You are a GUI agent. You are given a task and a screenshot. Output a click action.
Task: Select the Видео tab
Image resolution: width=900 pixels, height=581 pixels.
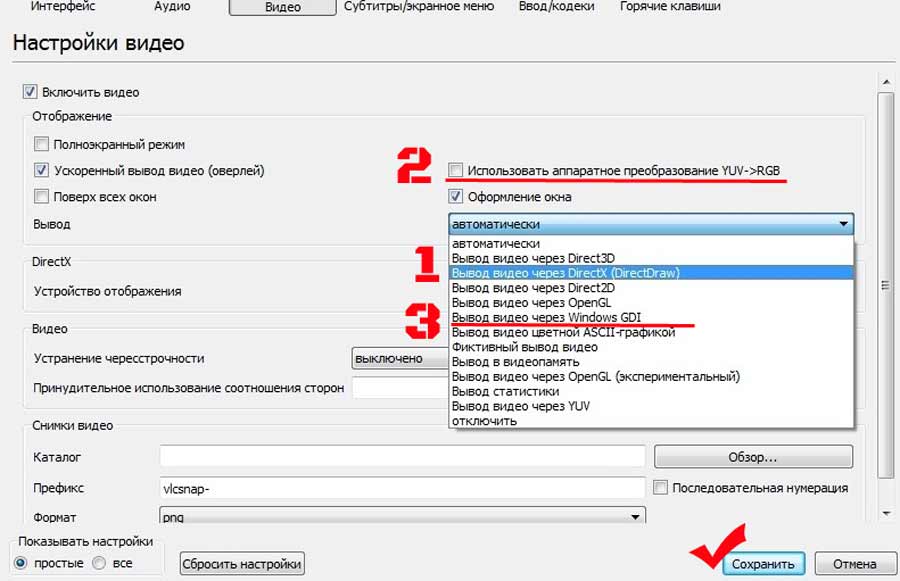[x=282, y=7]
